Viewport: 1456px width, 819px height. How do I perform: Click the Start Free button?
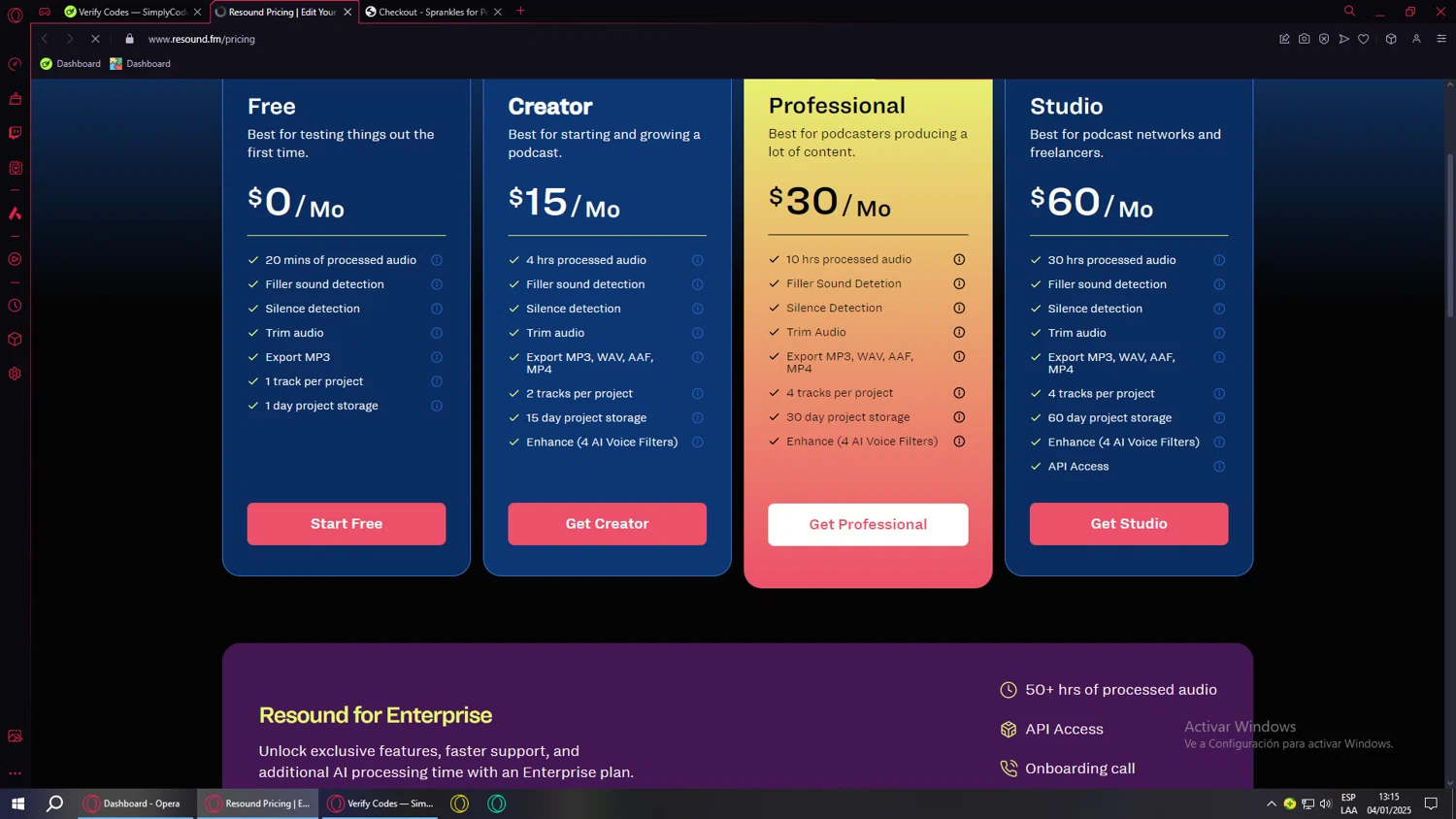tap(347, 524)
